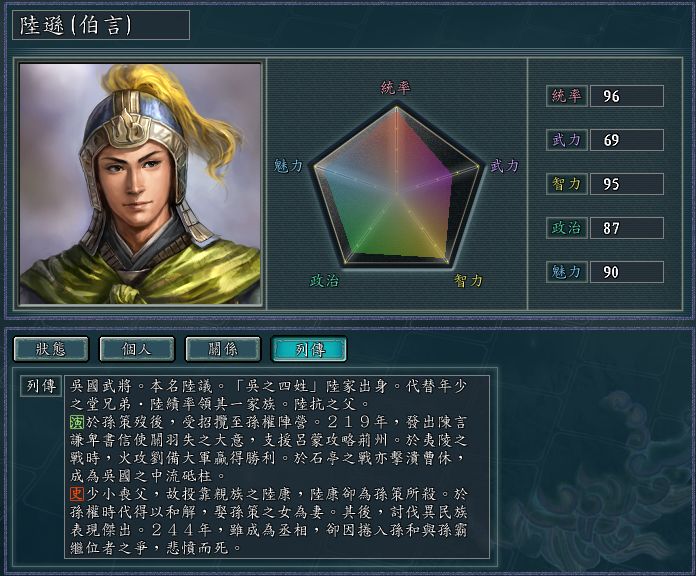The image size is (696, 576).
Task: Click the 列傳 label beside the biography
Action: click(x=41, y=386)
